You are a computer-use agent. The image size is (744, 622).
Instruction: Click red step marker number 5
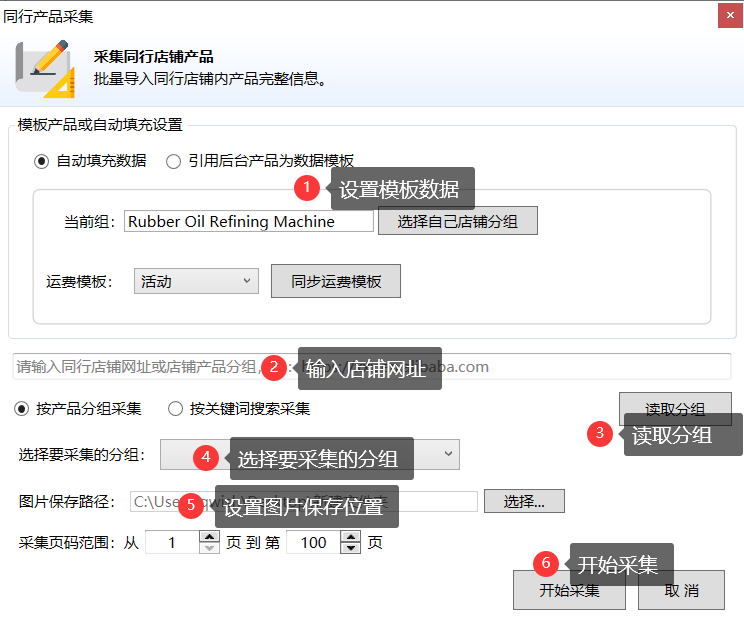[192, 505]
